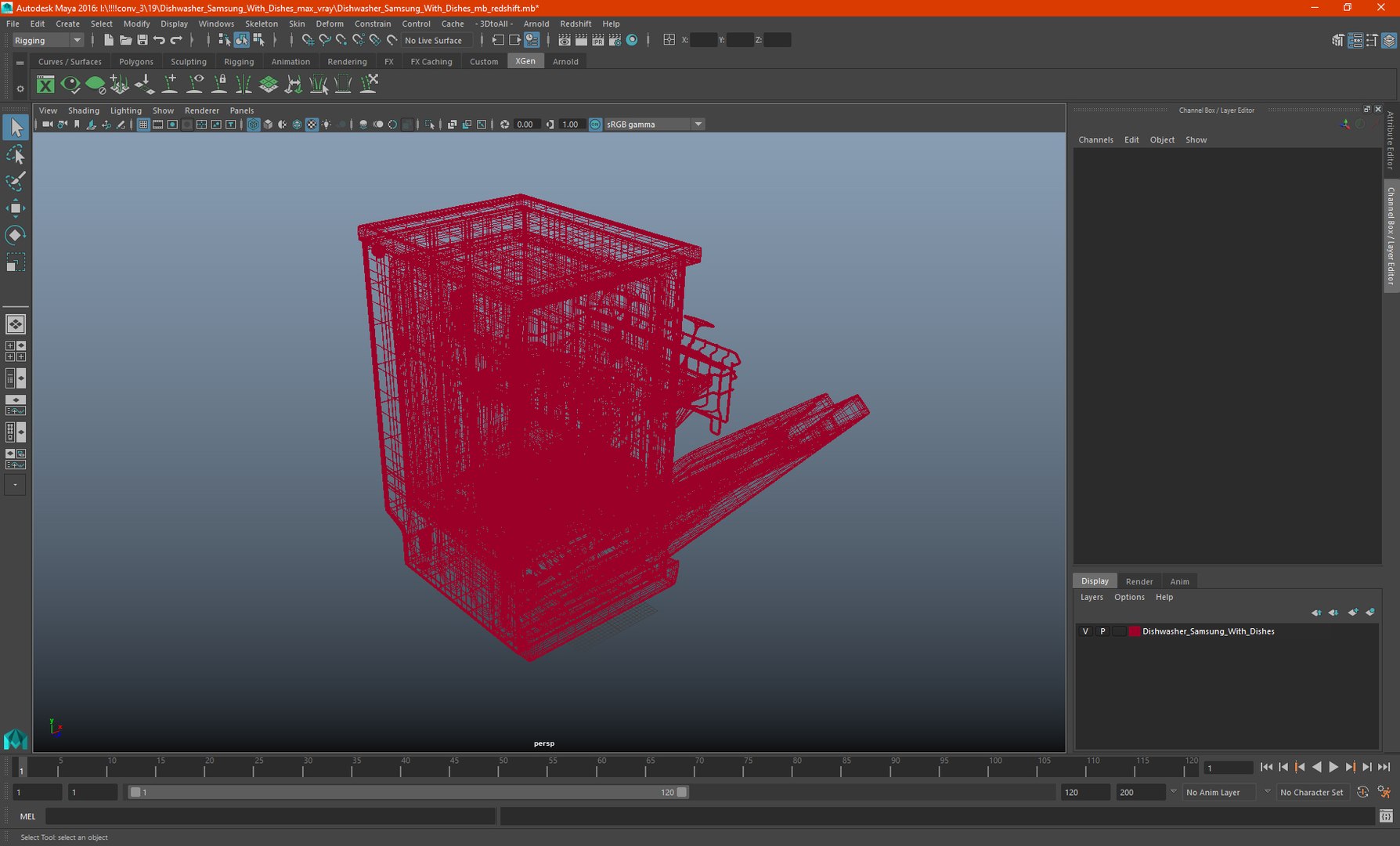Redo the last action
This screenshot has width=1400, height=846.
pyautogui.click(x=176, y=40)
